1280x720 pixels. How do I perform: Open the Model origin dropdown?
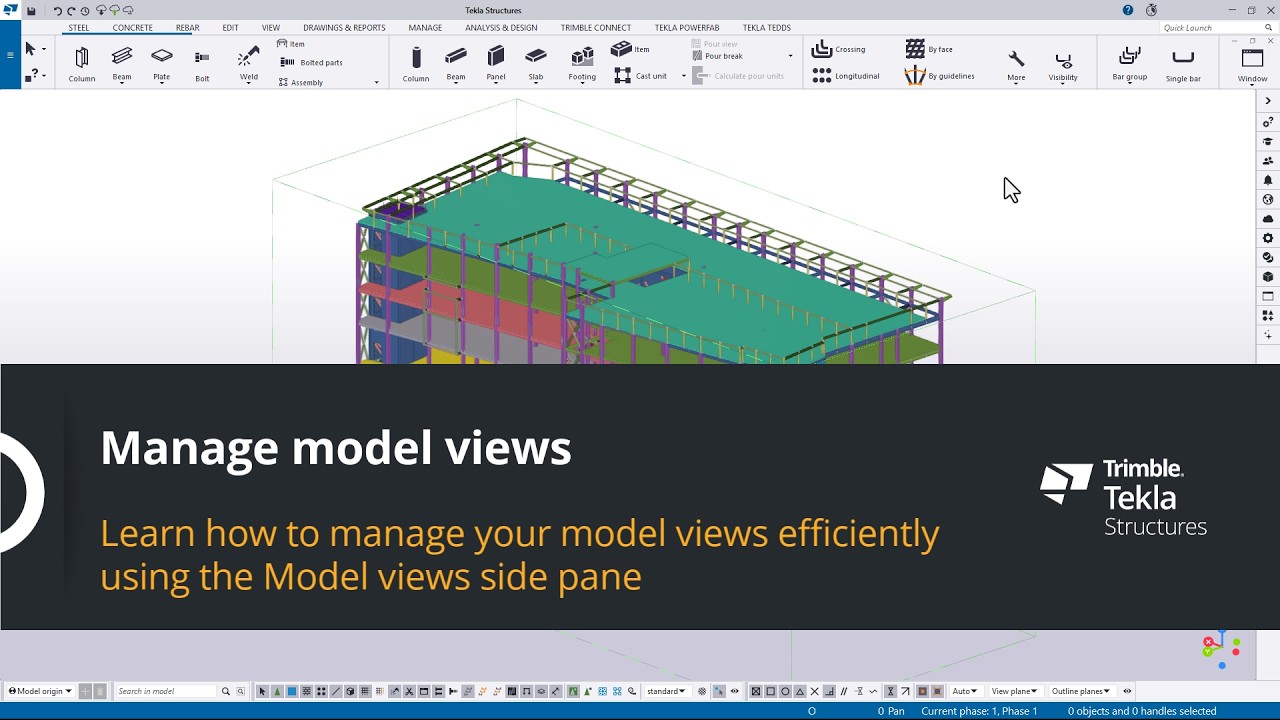pyautogui.click(x=40, y=691)
